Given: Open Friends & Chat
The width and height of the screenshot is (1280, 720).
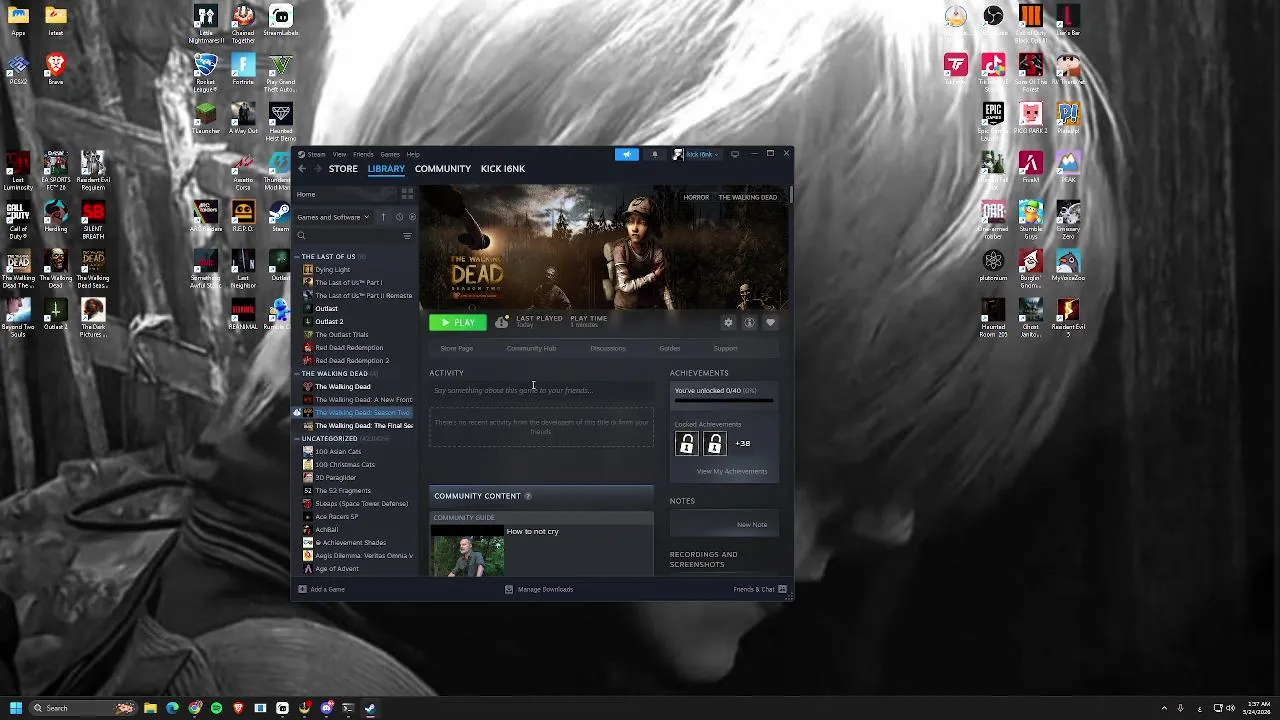Looking at the screenshot, I should tap(760, 590).
